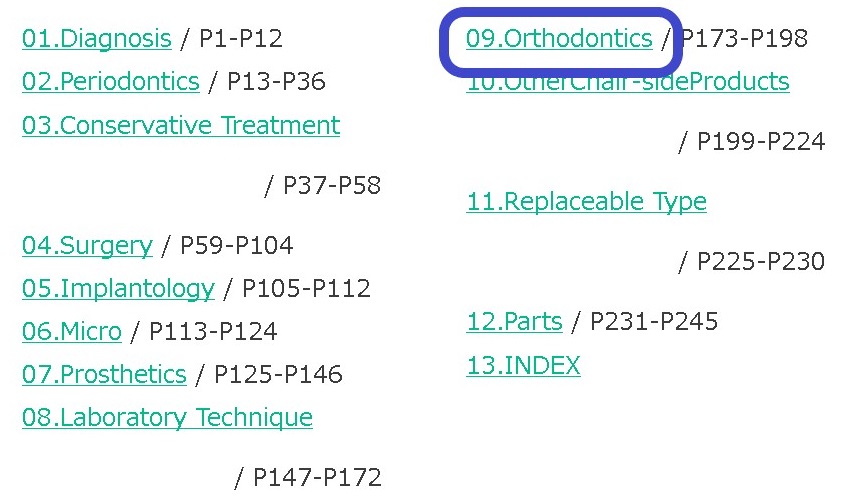Select 10.OtherChair-sideProducts link
Viewport: 844px width, 500px height.
pyautogui.click(x=628, y=82)
